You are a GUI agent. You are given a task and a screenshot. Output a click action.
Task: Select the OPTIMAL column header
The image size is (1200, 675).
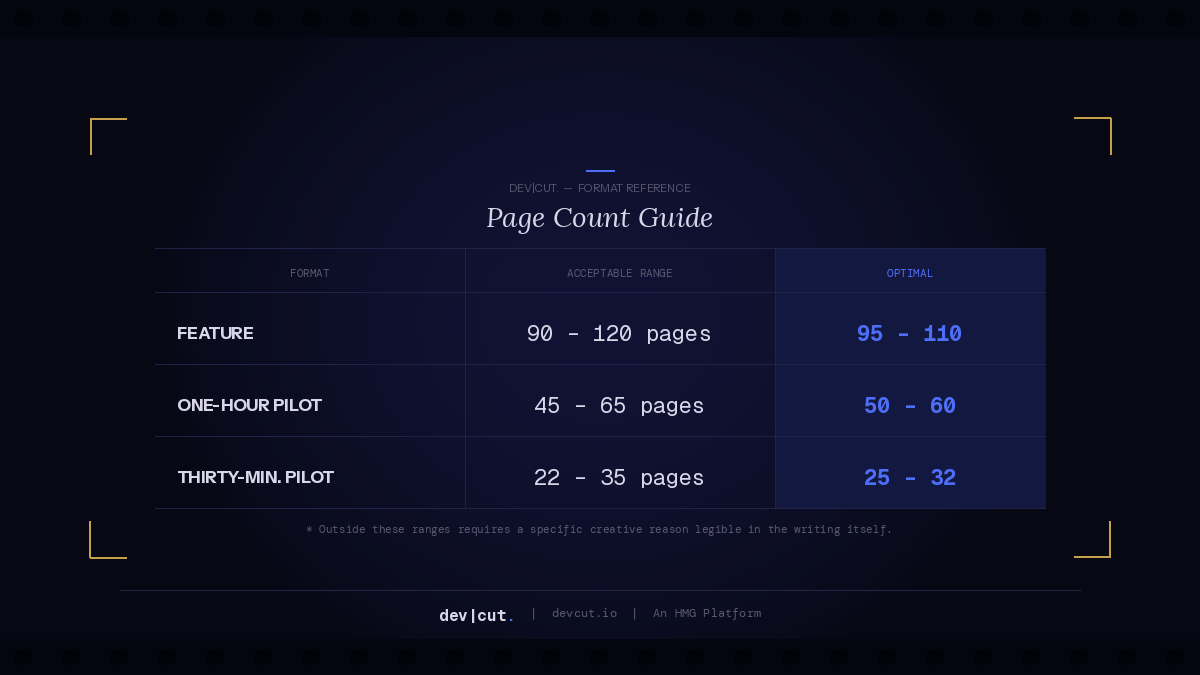point(910,273)
